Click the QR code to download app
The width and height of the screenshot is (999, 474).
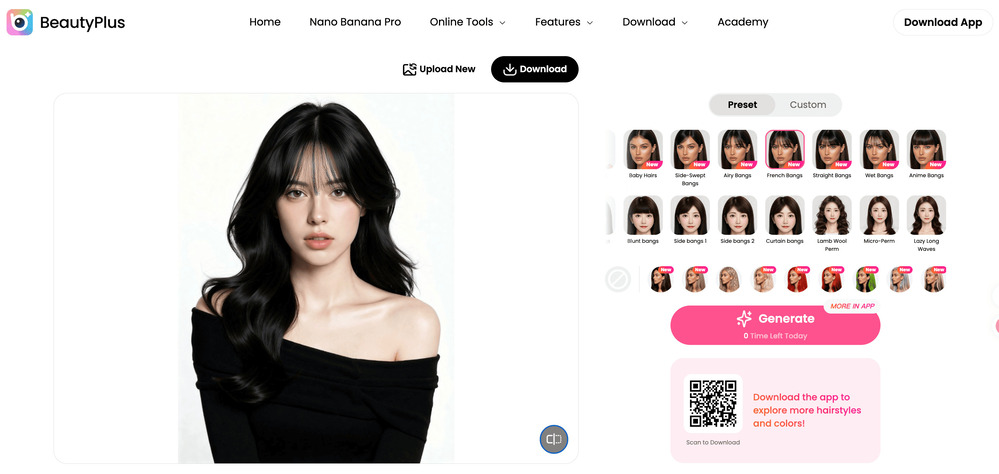[713, 404]
